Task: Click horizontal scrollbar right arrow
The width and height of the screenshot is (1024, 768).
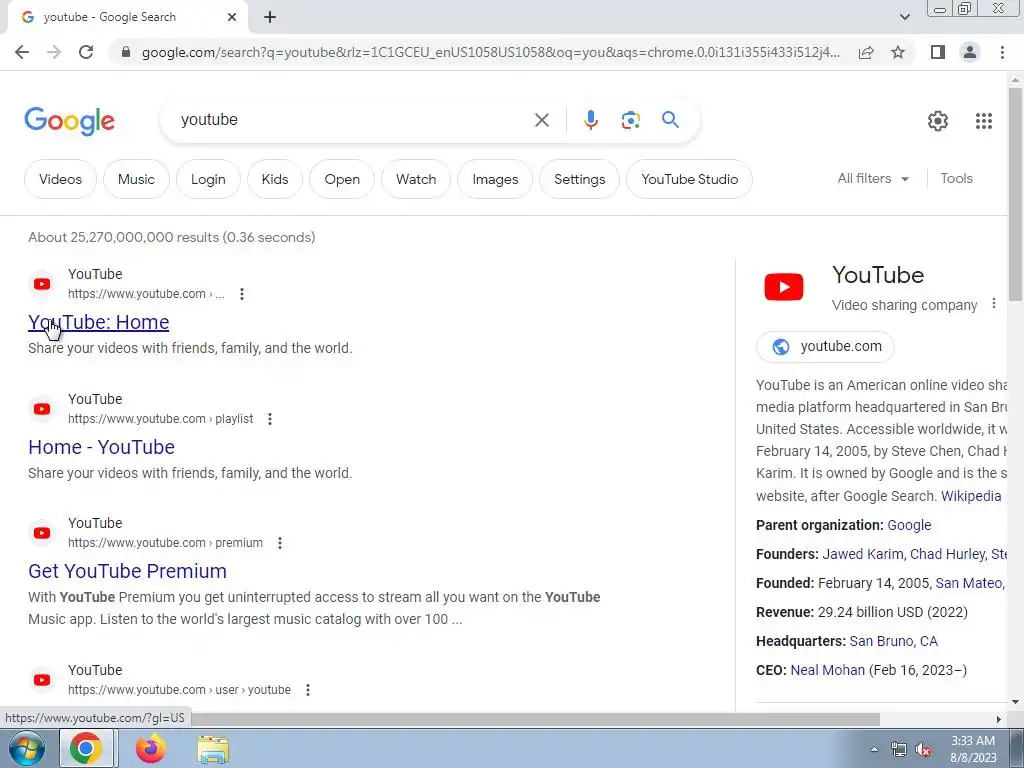Action: [x=999, y=719]
